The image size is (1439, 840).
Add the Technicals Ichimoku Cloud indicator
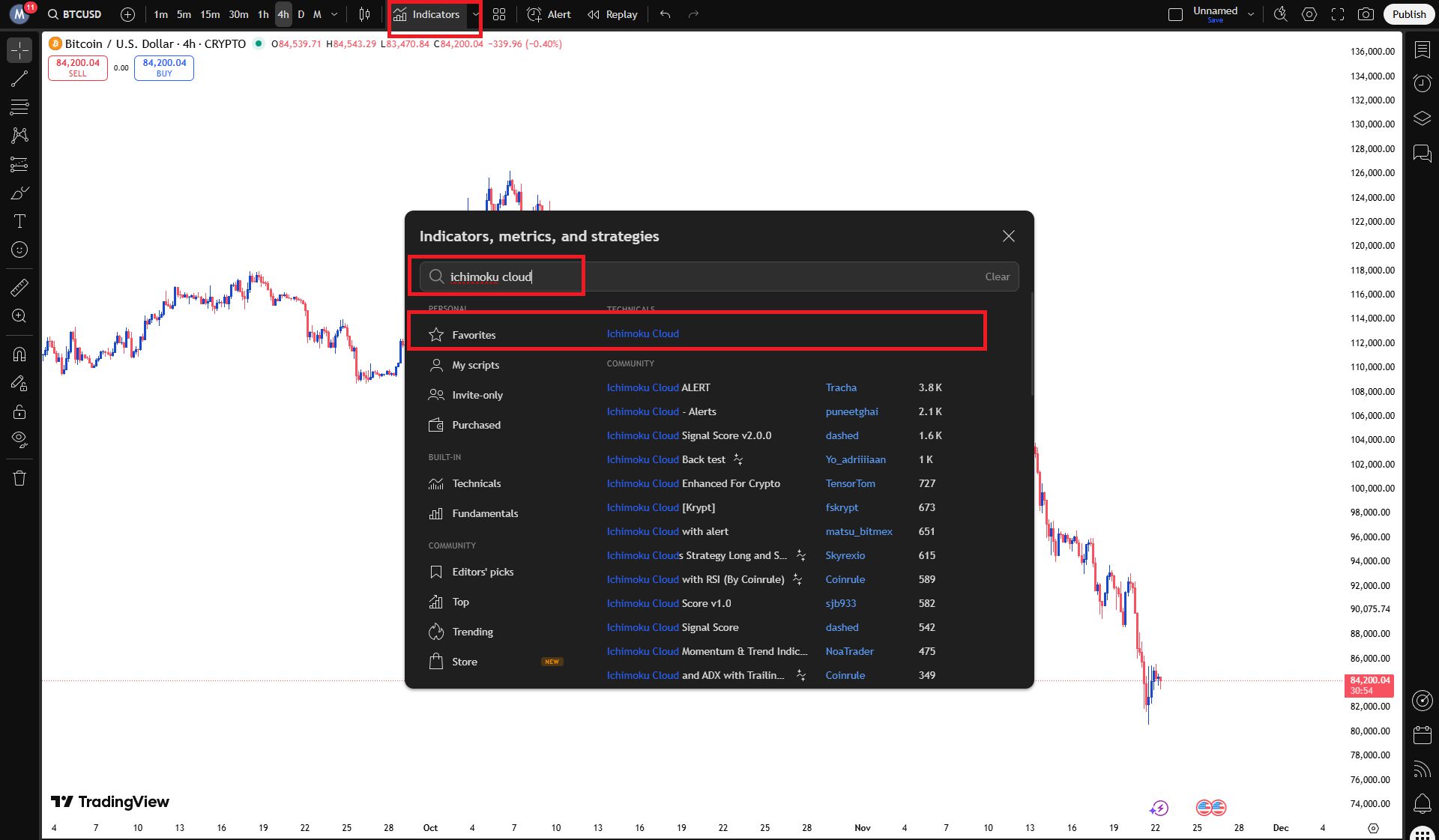click(x=642, y=333)
